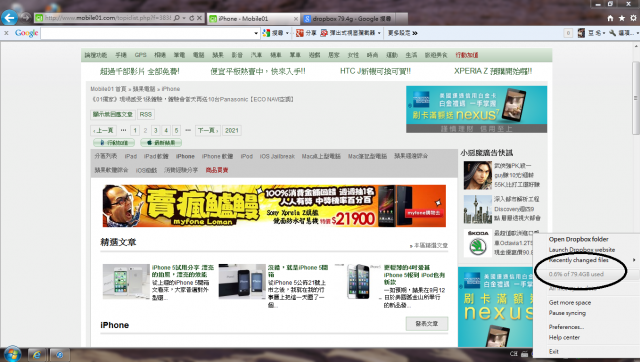640x362 pixels.
Task: Click the RSS button
Action: click(146, 114)
